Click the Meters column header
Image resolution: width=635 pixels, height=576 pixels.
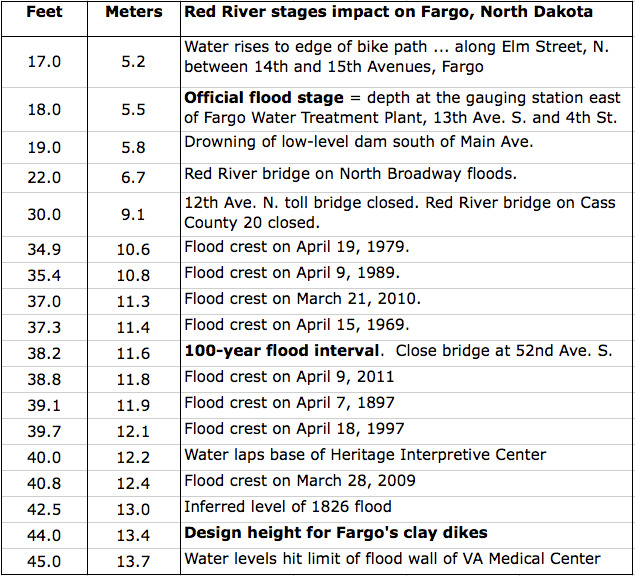[x=133, y=13]
